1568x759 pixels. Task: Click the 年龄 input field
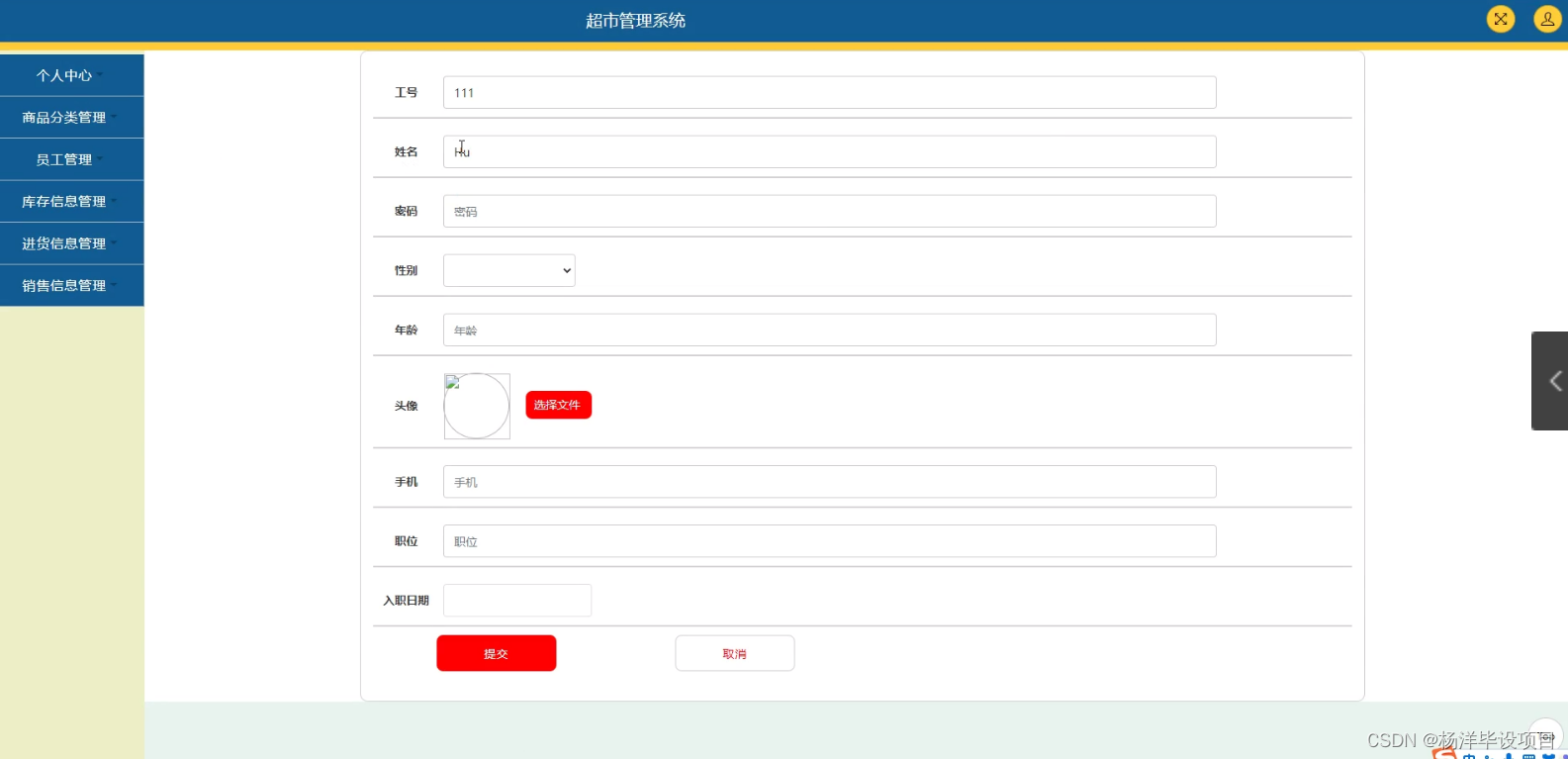click(x=829, y=330)
